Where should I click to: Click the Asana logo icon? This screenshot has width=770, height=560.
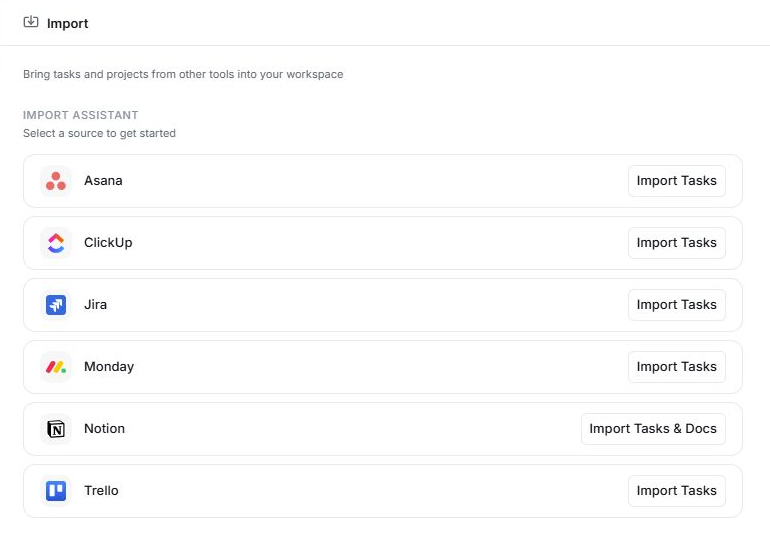[56, 181]
